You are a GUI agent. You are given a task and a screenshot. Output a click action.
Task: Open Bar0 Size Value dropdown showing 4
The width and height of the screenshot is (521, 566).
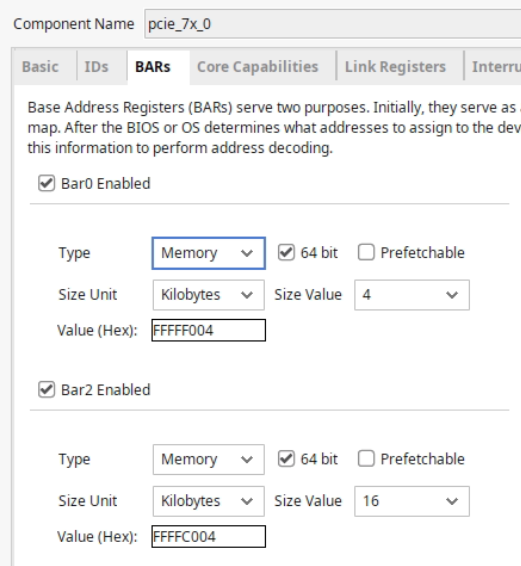click(x=412, y=295)
